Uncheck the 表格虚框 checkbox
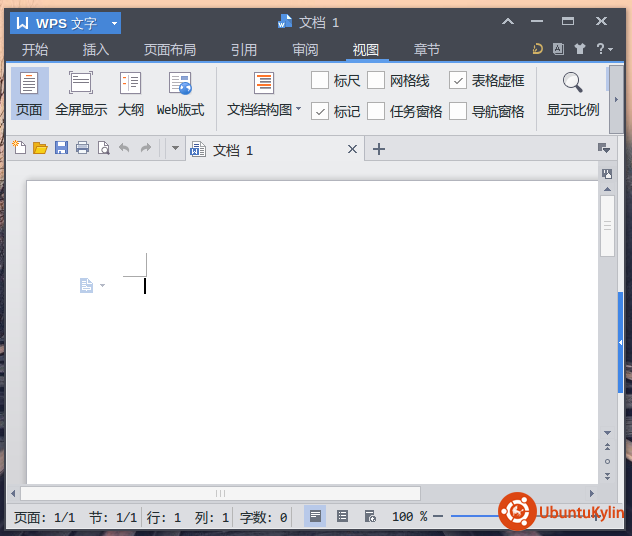 pyautogui.click(x=458, y=80)
